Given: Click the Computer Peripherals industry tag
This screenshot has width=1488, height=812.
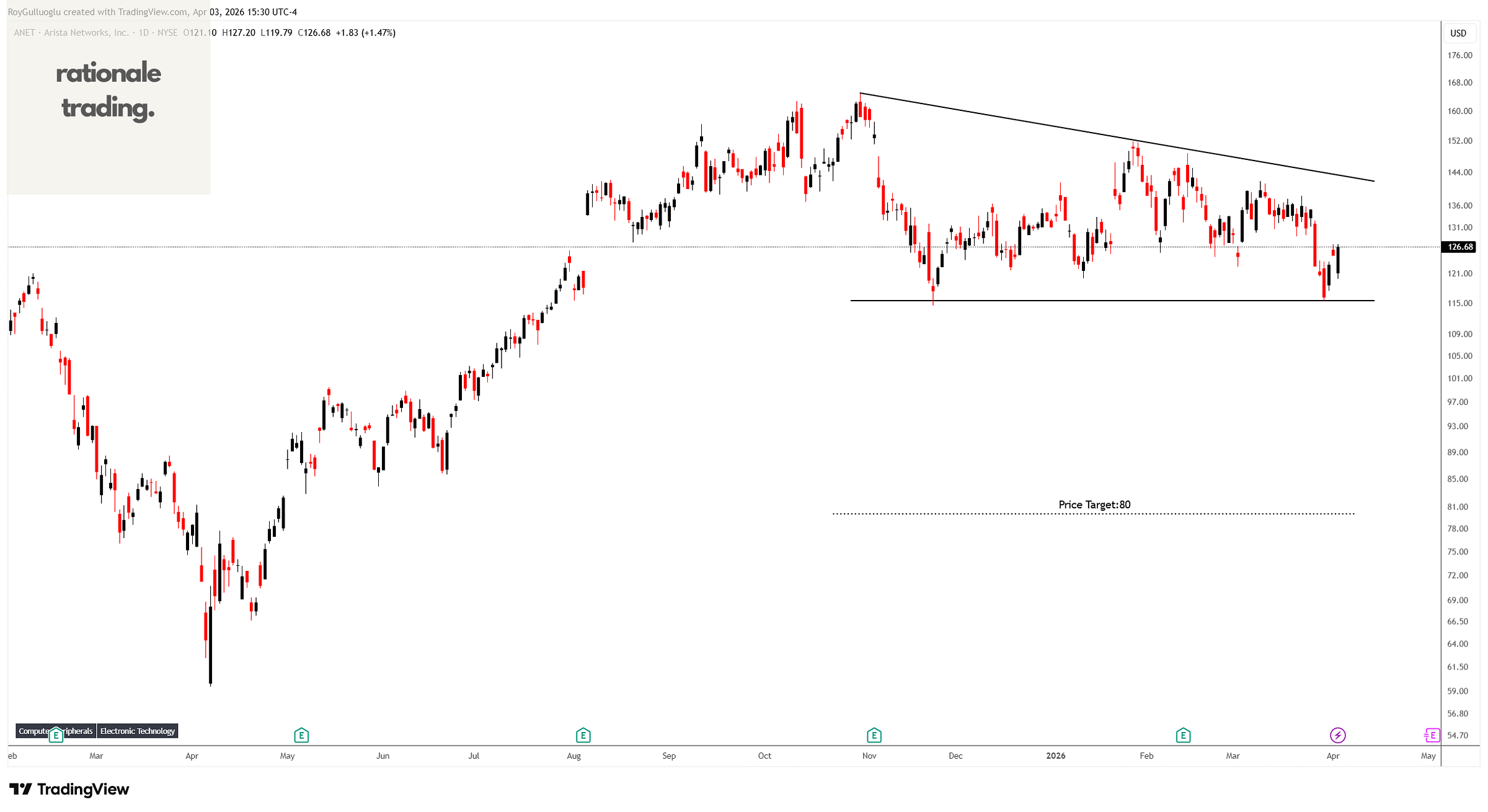Looking at the screenshot, I should pos(34,731).
